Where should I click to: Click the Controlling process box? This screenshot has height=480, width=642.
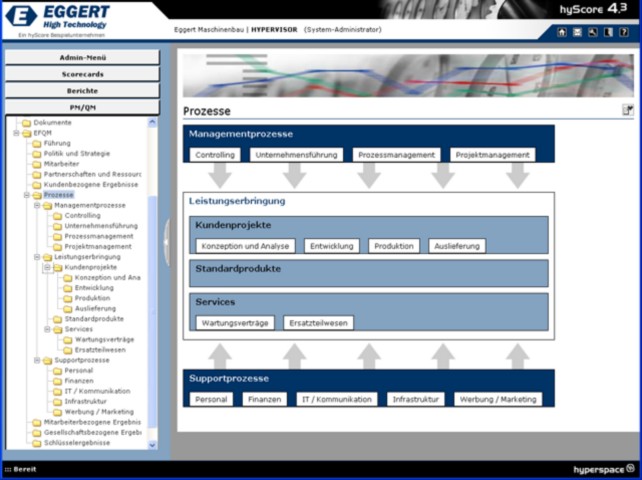coord(215,155)
